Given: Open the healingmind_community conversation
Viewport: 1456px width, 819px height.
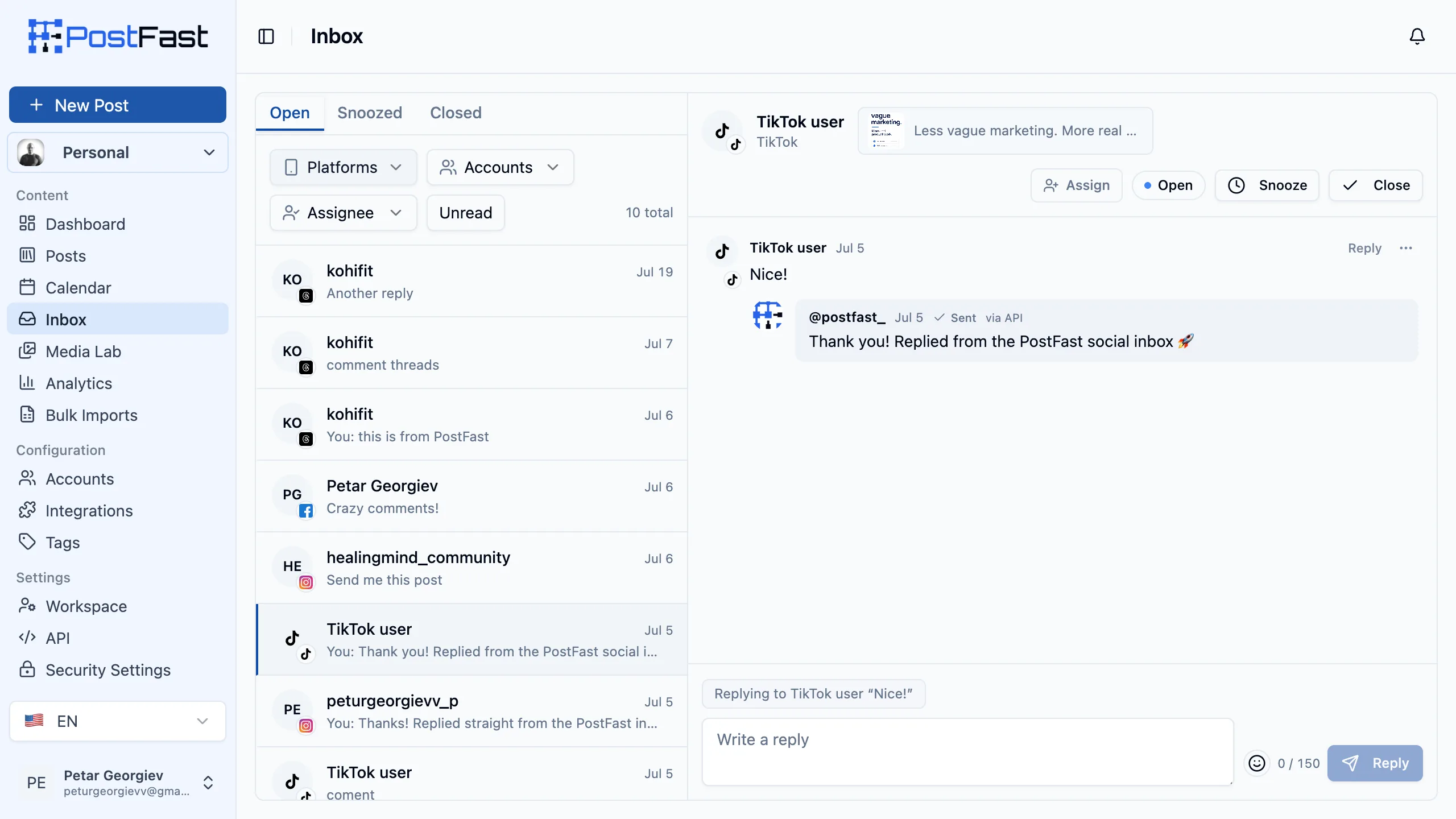Looking at the screenshot, I should tap(472, 568).
